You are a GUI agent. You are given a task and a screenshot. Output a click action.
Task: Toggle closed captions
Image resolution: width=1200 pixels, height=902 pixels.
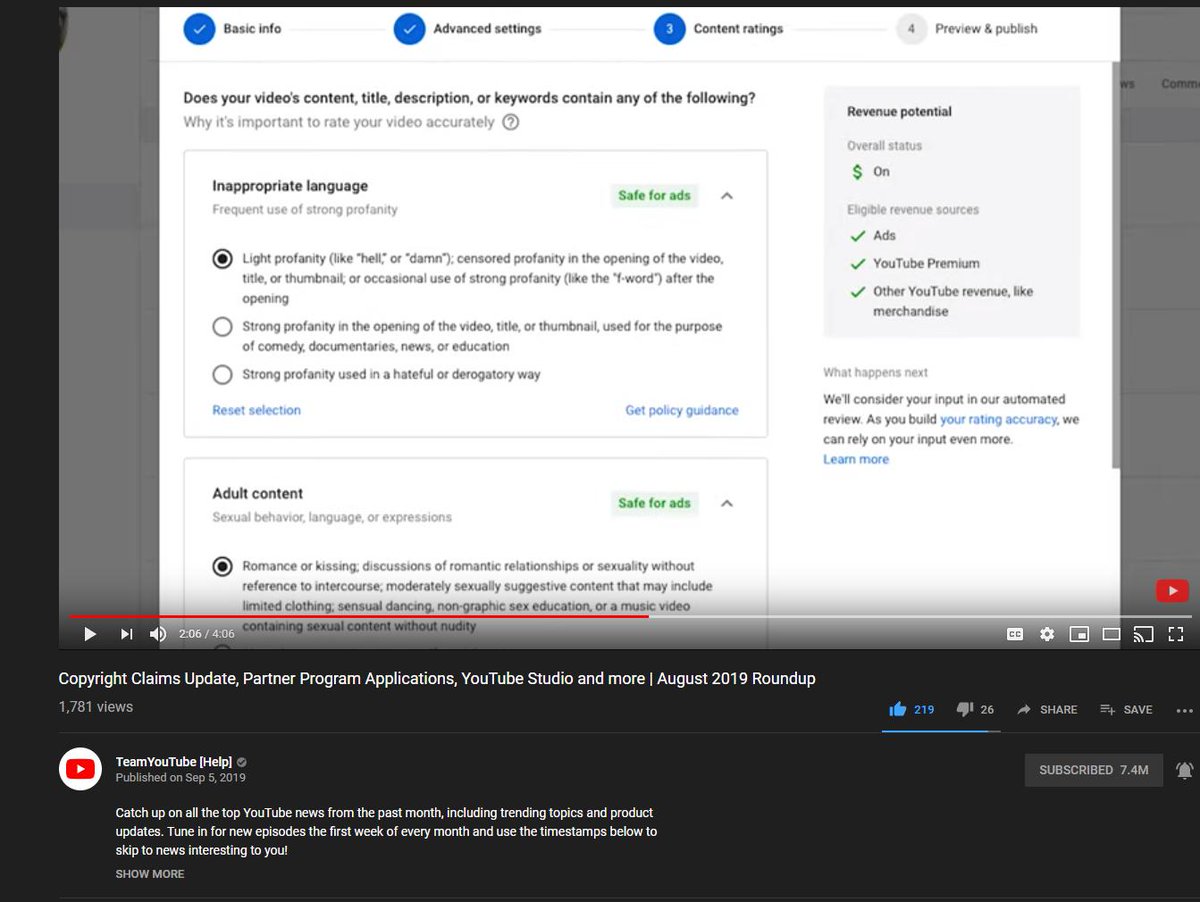click(x=1014, y=634)
